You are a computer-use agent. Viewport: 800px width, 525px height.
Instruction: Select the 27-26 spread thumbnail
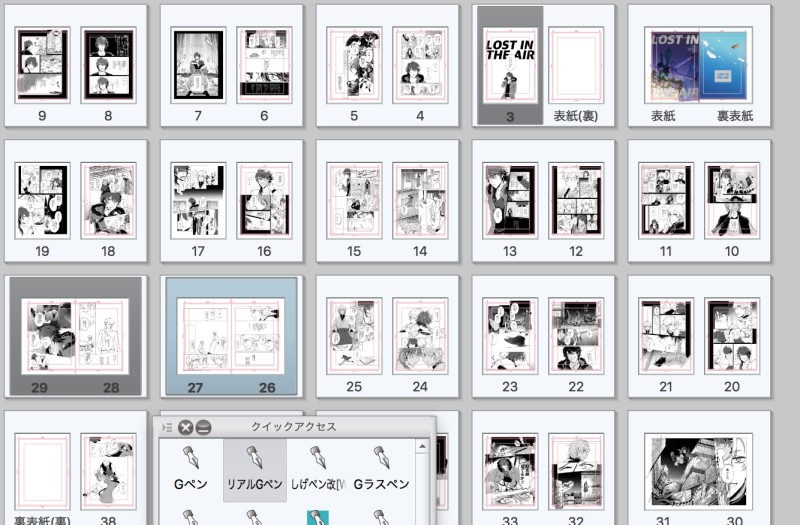click(x=231, y=336)
